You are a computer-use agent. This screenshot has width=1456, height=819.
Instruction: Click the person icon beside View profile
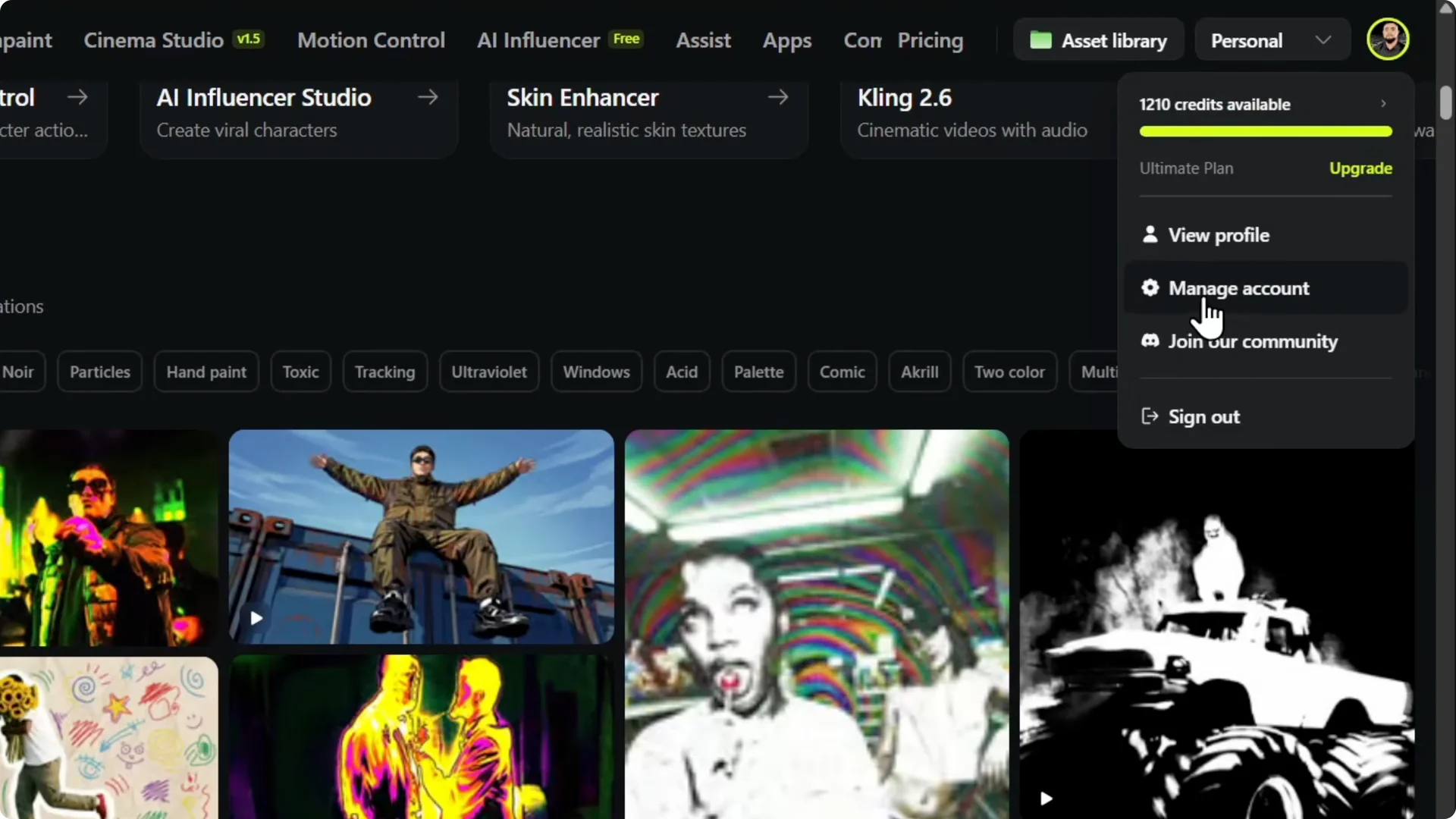click(x=1150, y=234)
